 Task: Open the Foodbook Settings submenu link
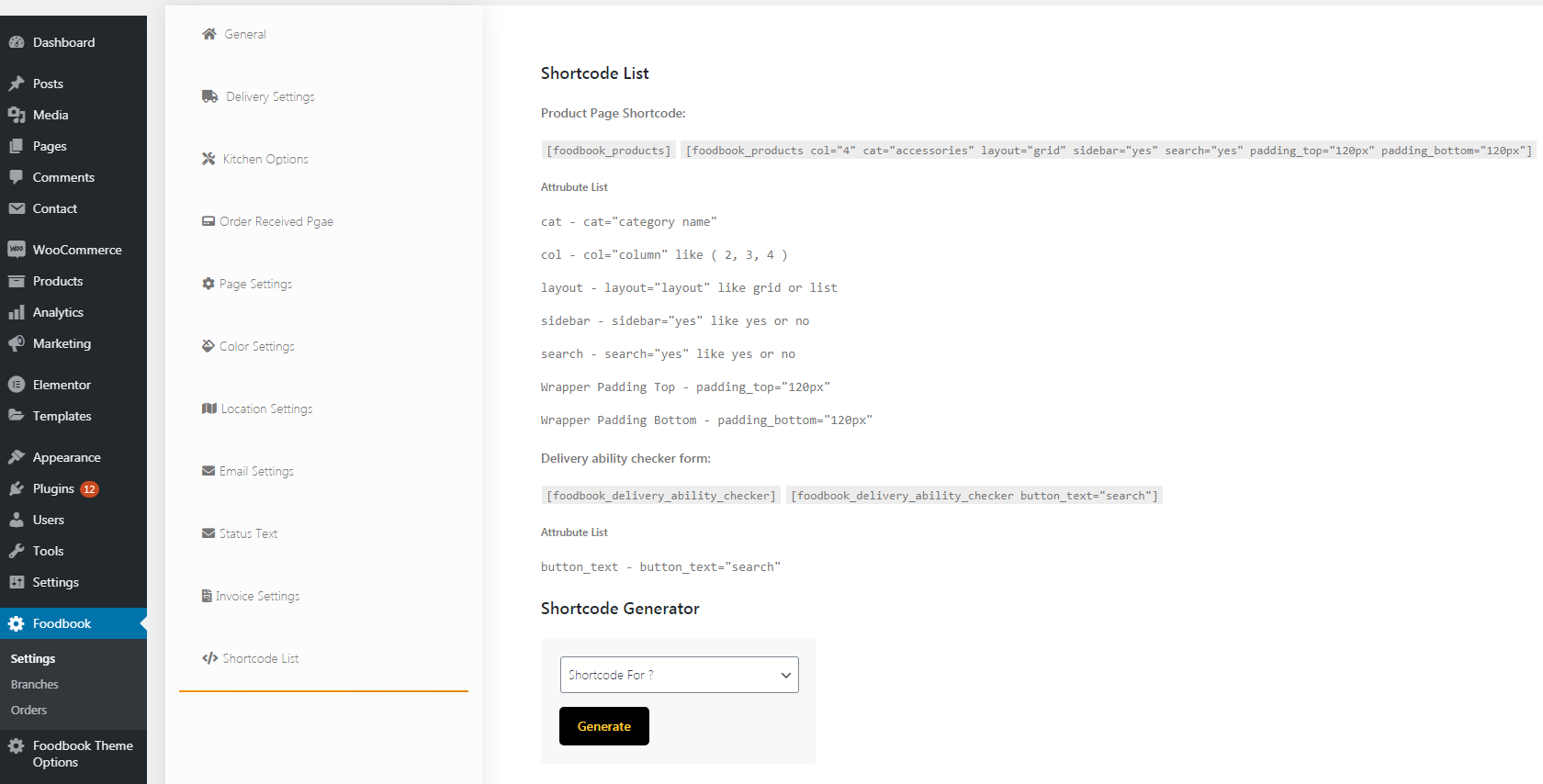pyautogui.click(x=33, y=658)
